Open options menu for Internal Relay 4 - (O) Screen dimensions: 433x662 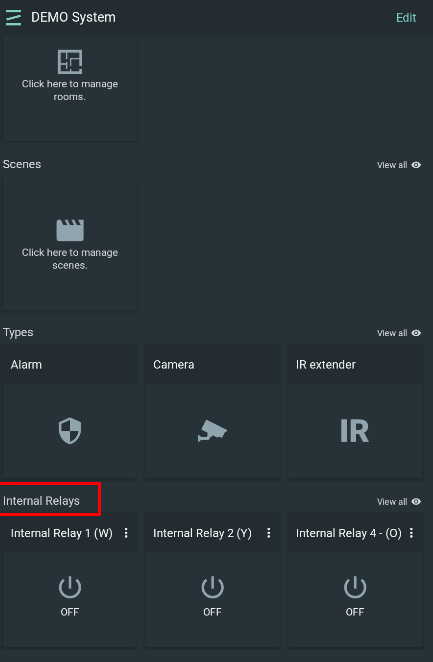pyautogui.click(x=411, y=533)
